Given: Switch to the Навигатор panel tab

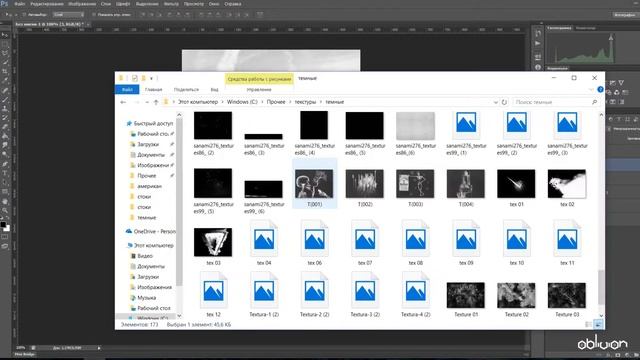Looking at the screenshot, I should tap(585, 28).
